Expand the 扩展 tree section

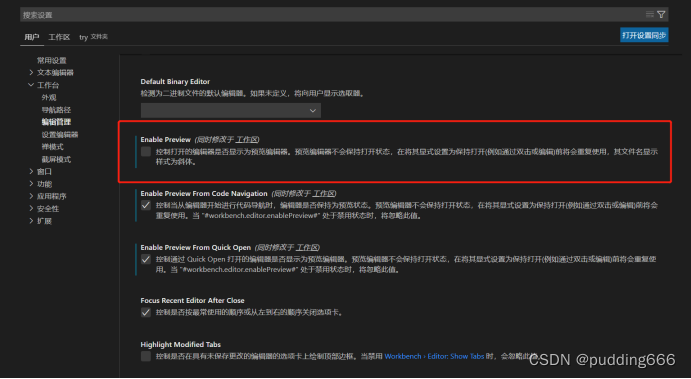(31, 221)
